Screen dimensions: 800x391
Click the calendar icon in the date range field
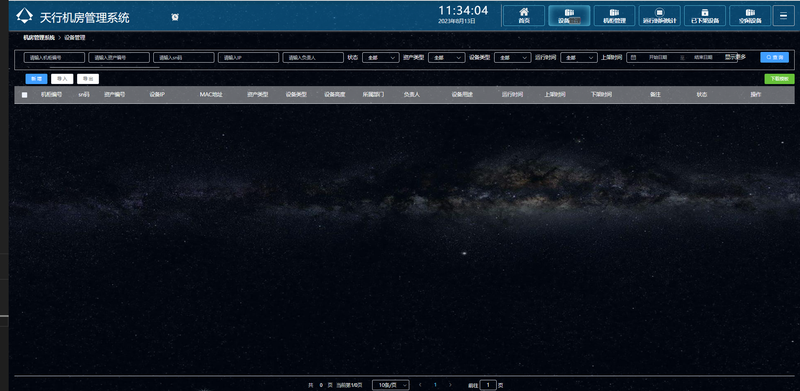tap(633, 58)
